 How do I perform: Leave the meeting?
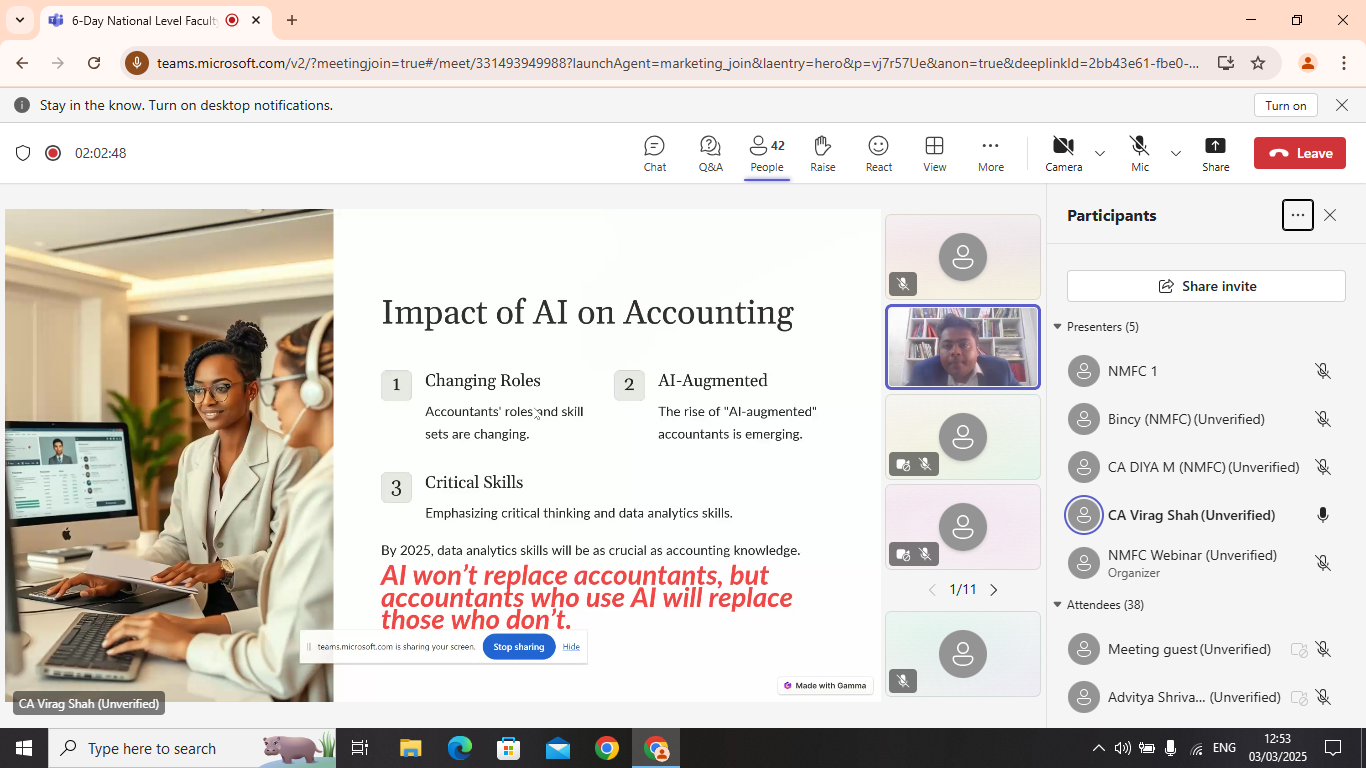(x=1299, y=153)
